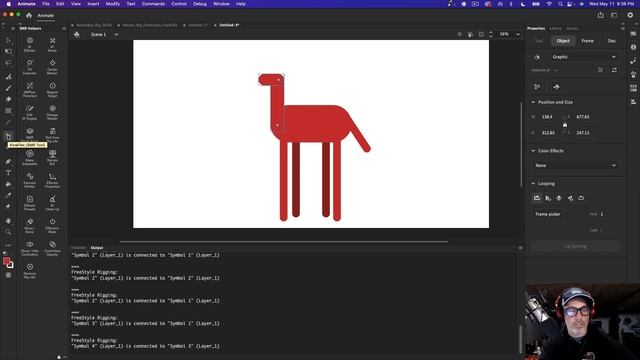Image resolution: width=640 pixels, height=360 pixels.
Task: Select the Text tool
Action: click(9, 173)
